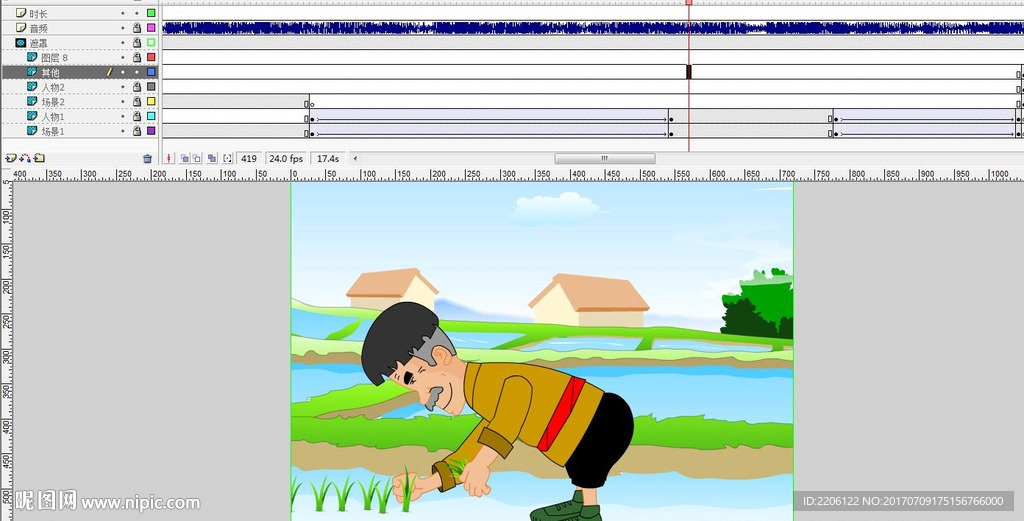Screen dimensions: 1024x521
Task: Hide the 时长 layer using its visibility dot
Action: point(123,13)
